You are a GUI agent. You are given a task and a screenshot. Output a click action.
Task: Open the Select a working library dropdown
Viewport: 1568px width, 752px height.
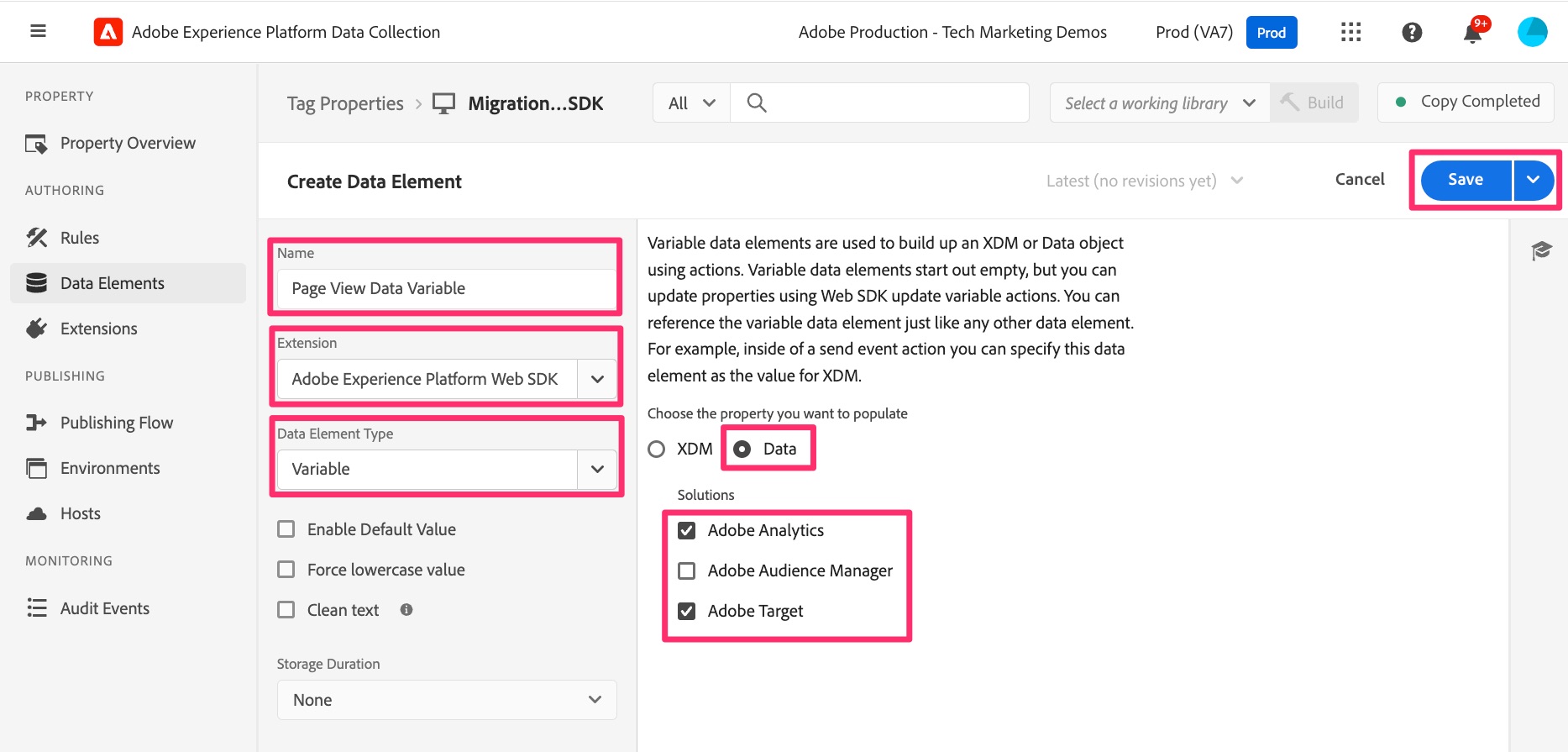tap(1160, 103)
